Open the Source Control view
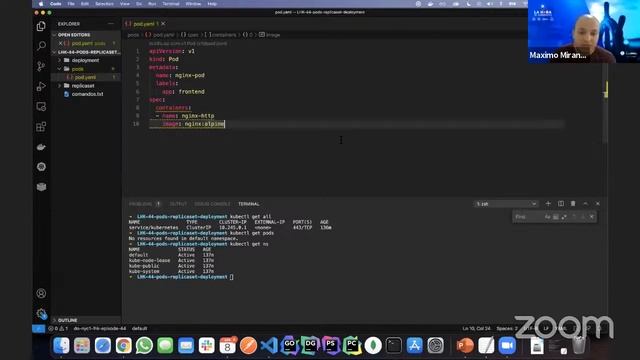Viewport: 640px width, 360px height. coord(41,66)
